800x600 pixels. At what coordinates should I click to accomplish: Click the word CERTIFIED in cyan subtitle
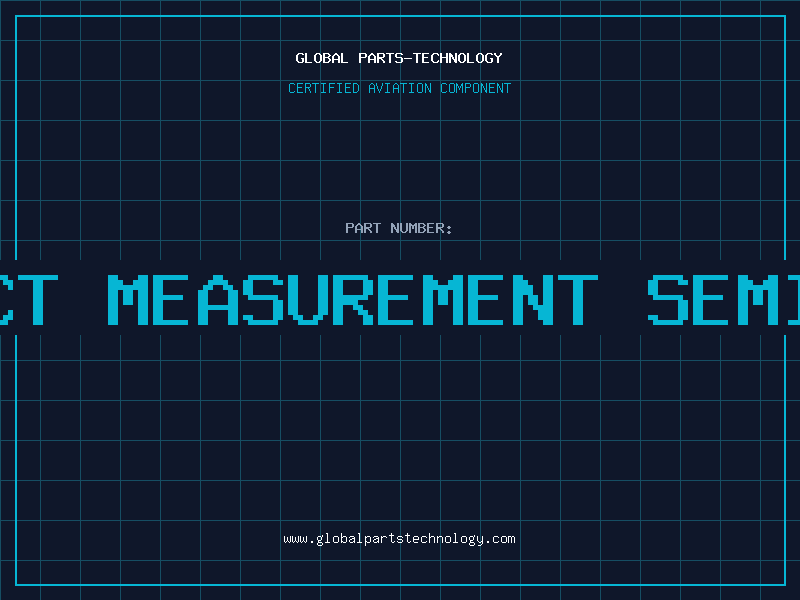(x=324, y=88)
